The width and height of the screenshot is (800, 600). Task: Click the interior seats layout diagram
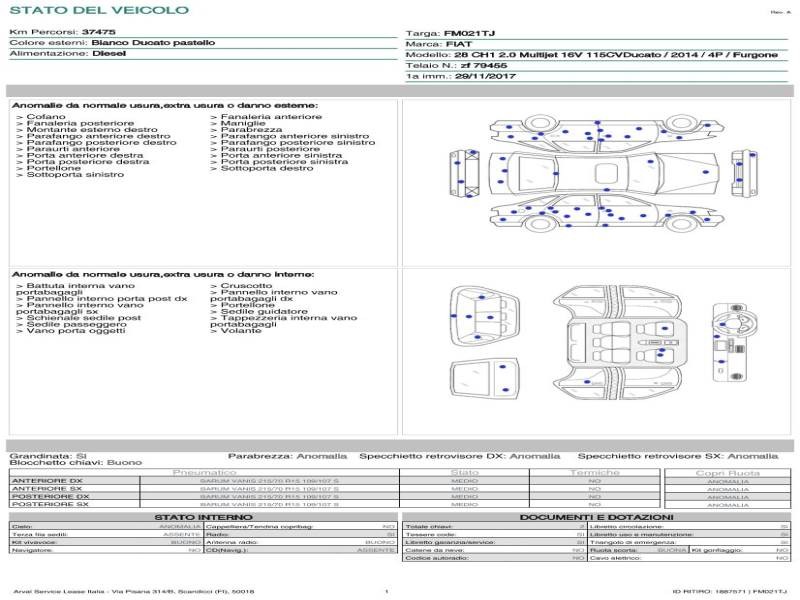point(619,343)
